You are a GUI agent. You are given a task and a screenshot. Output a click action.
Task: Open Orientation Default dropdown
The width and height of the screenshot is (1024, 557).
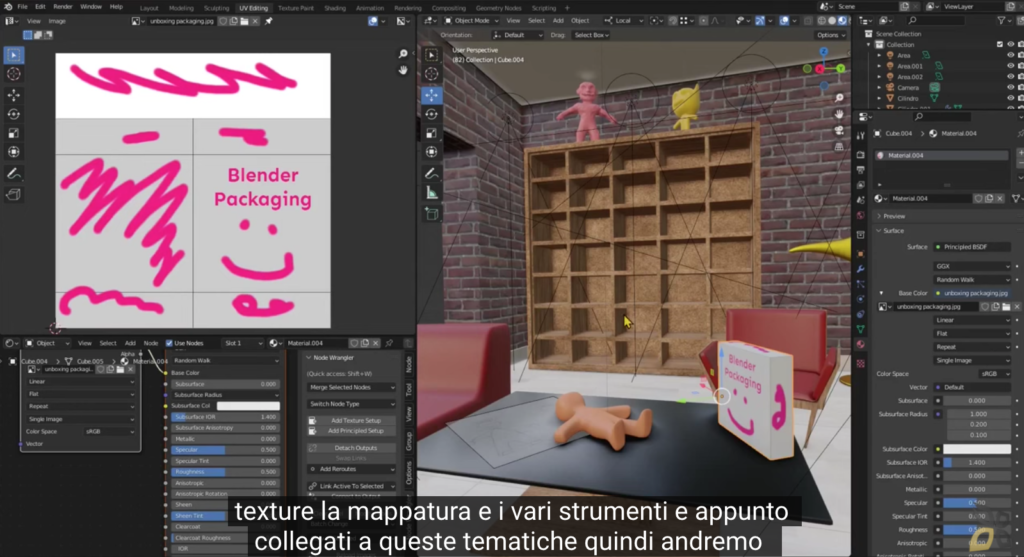(518, 35)
